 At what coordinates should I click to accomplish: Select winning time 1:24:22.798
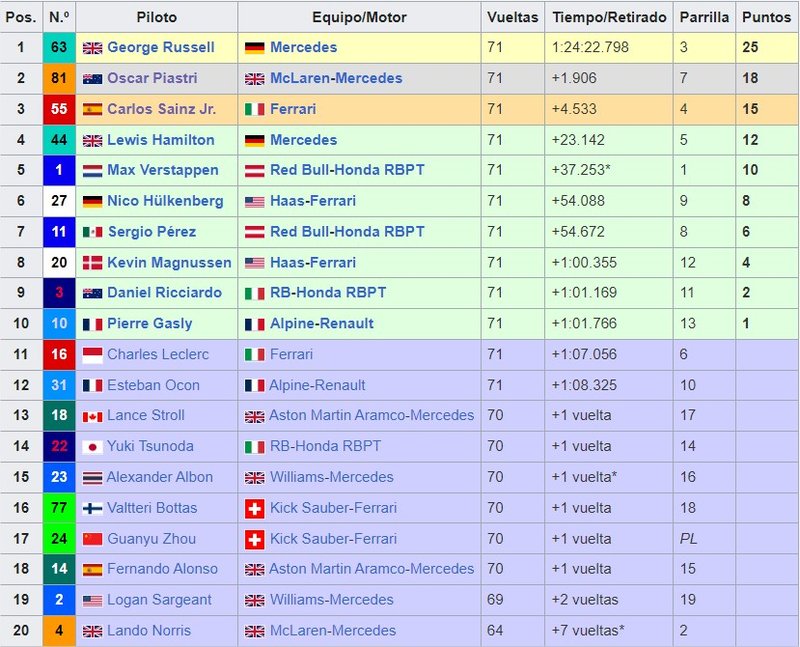click(590, 47)
